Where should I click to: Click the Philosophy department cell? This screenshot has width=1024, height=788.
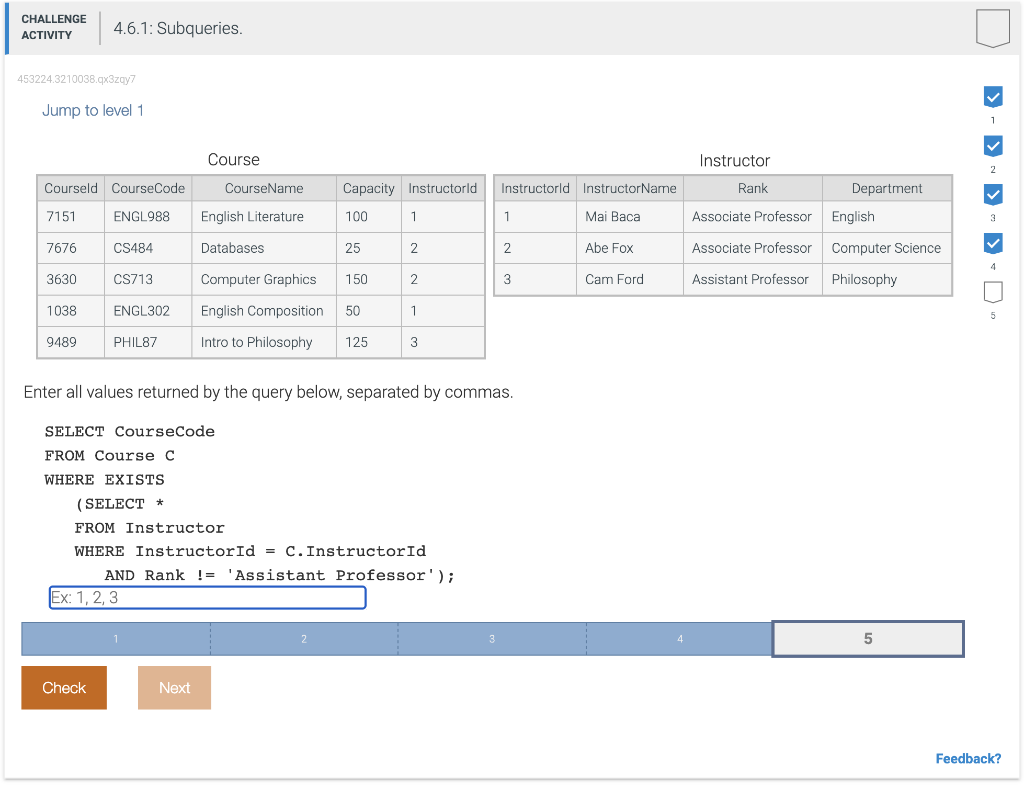(x=887, y=279)
